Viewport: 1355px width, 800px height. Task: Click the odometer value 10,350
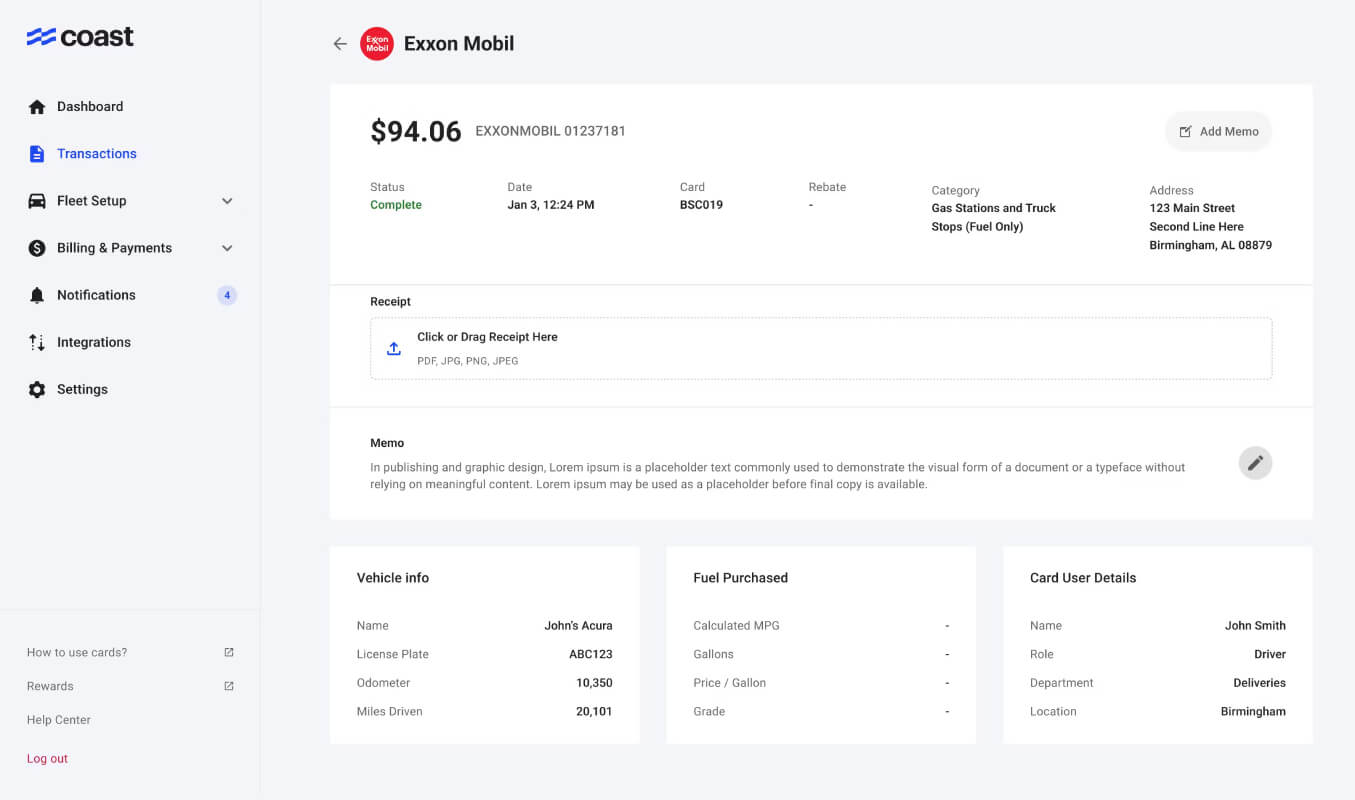point(594,683)
